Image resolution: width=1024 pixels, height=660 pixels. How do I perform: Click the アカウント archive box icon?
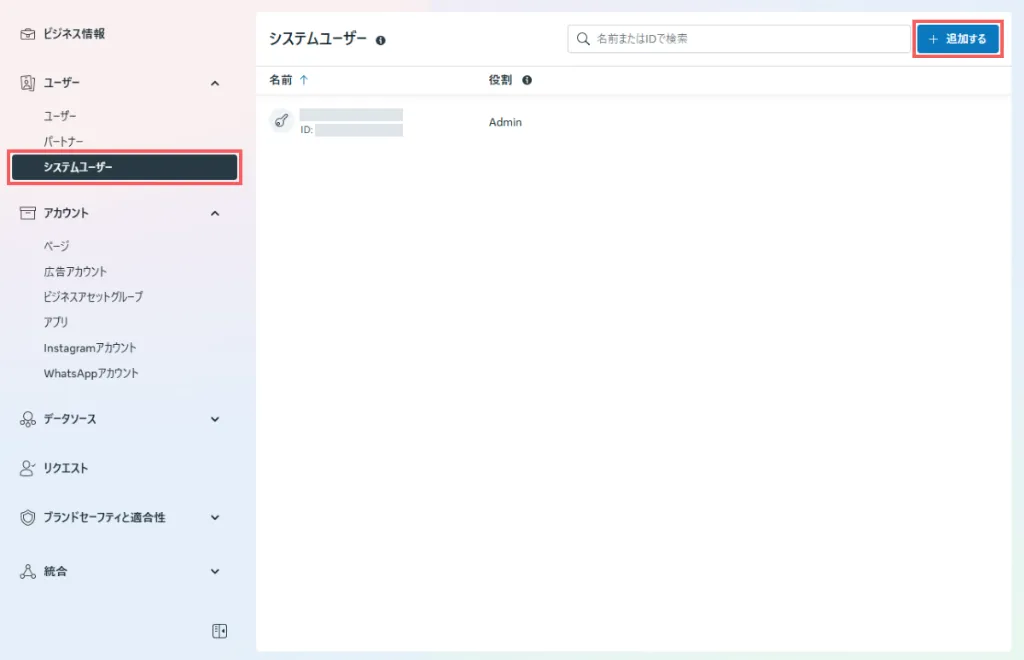28,213
